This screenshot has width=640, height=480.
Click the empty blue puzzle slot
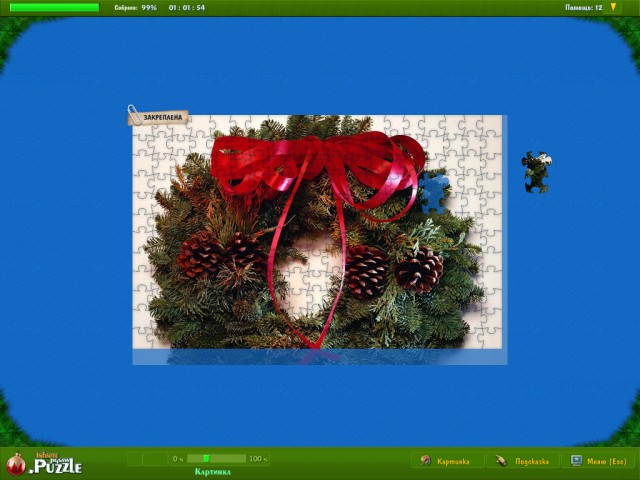(434, 193)
